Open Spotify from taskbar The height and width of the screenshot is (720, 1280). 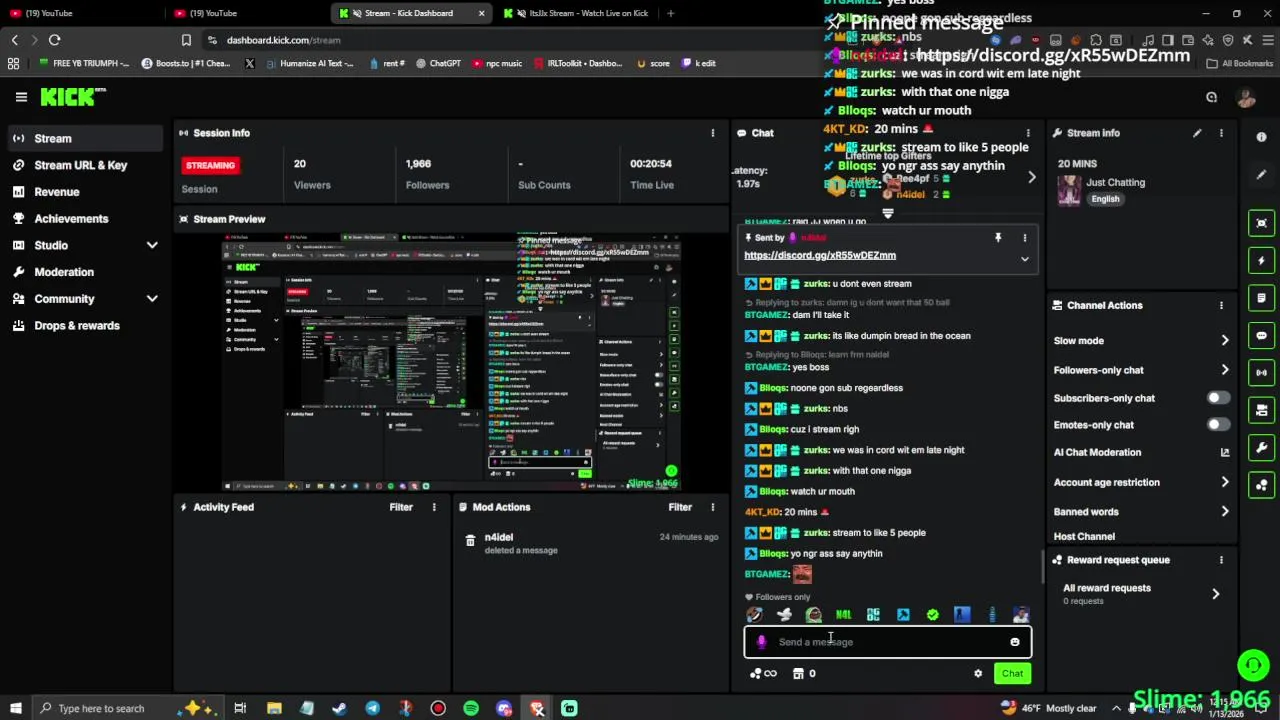471,708
